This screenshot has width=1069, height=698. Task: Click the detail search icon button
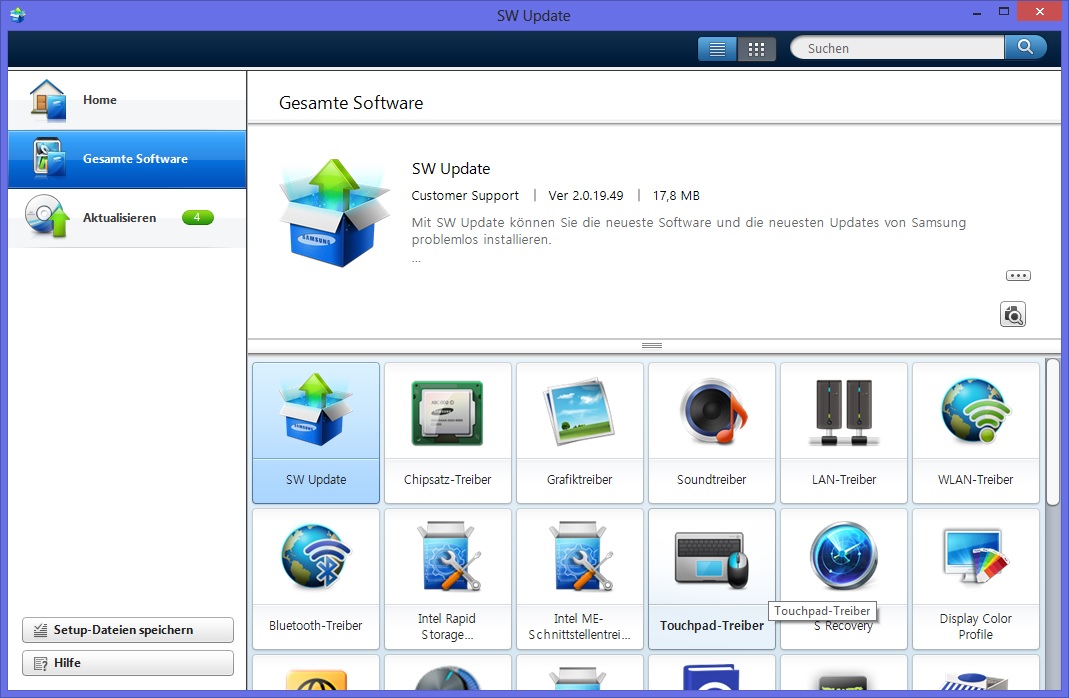pyautogui.click(x=1013, y=314)
